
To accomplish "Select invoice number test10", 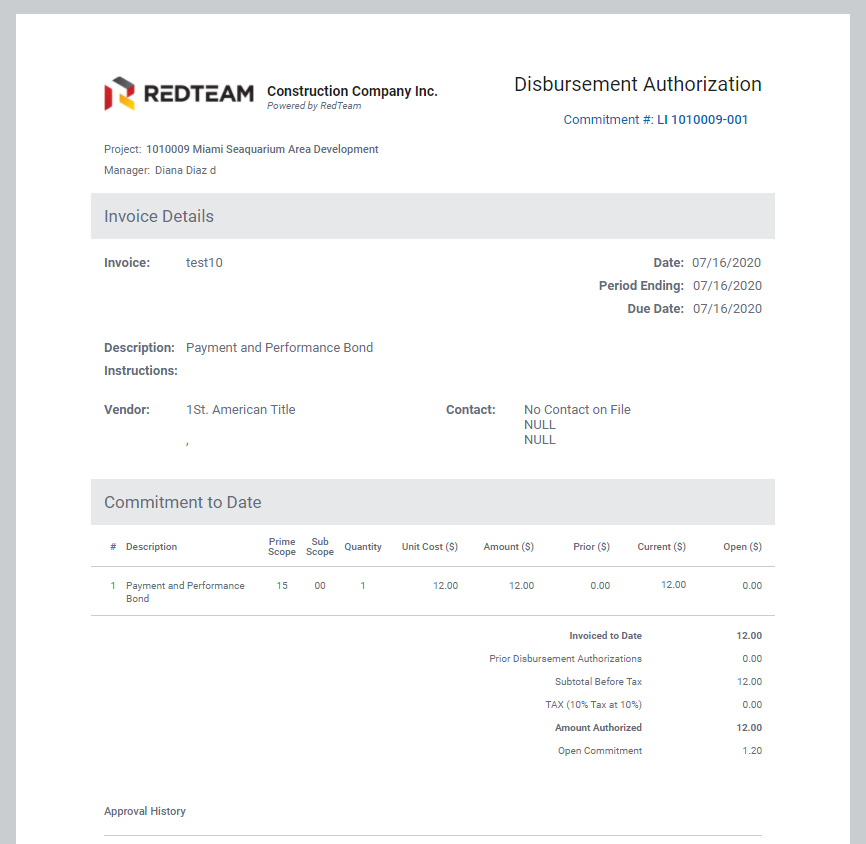I will pos(204,263).
